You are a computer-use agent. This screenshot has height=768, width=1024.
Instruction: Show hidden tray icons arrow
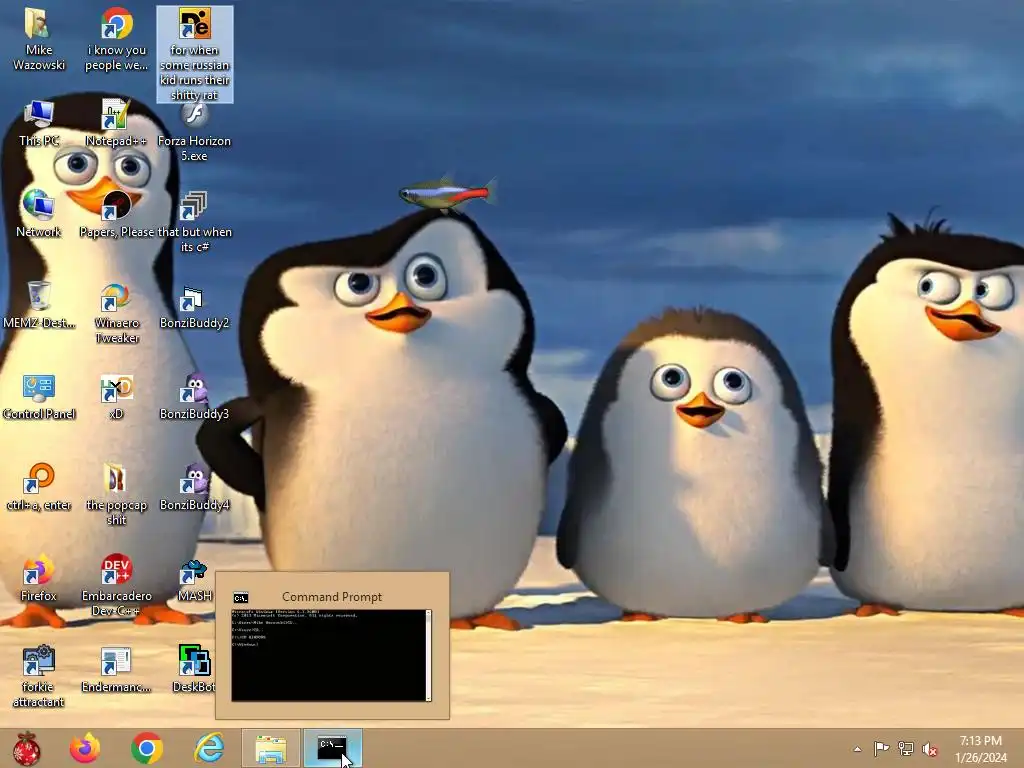tap(857, 749)
